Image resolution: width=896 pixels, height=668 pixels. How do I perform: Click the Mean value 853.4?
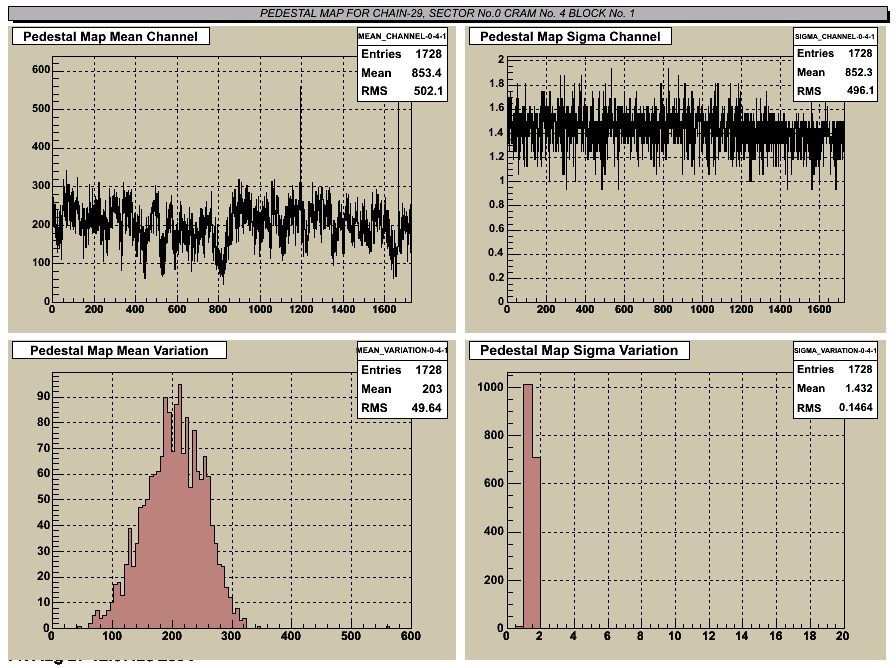426,73
